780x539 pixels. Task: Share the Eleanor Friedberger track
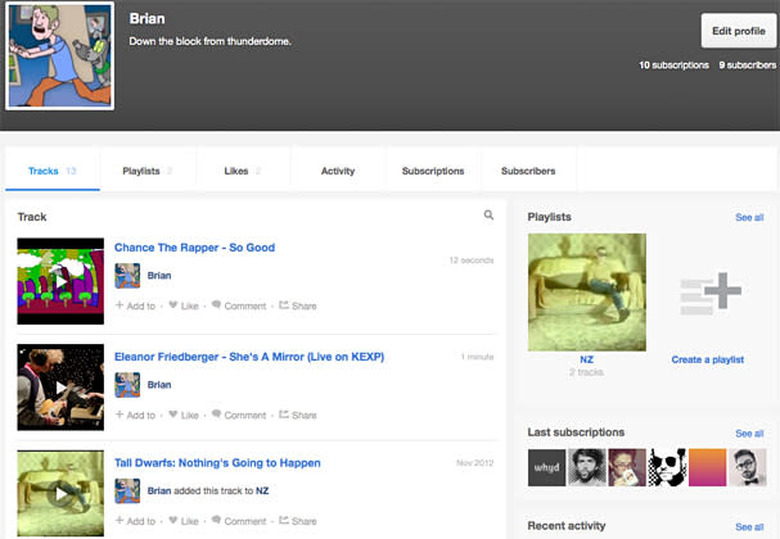pos(298,415)
